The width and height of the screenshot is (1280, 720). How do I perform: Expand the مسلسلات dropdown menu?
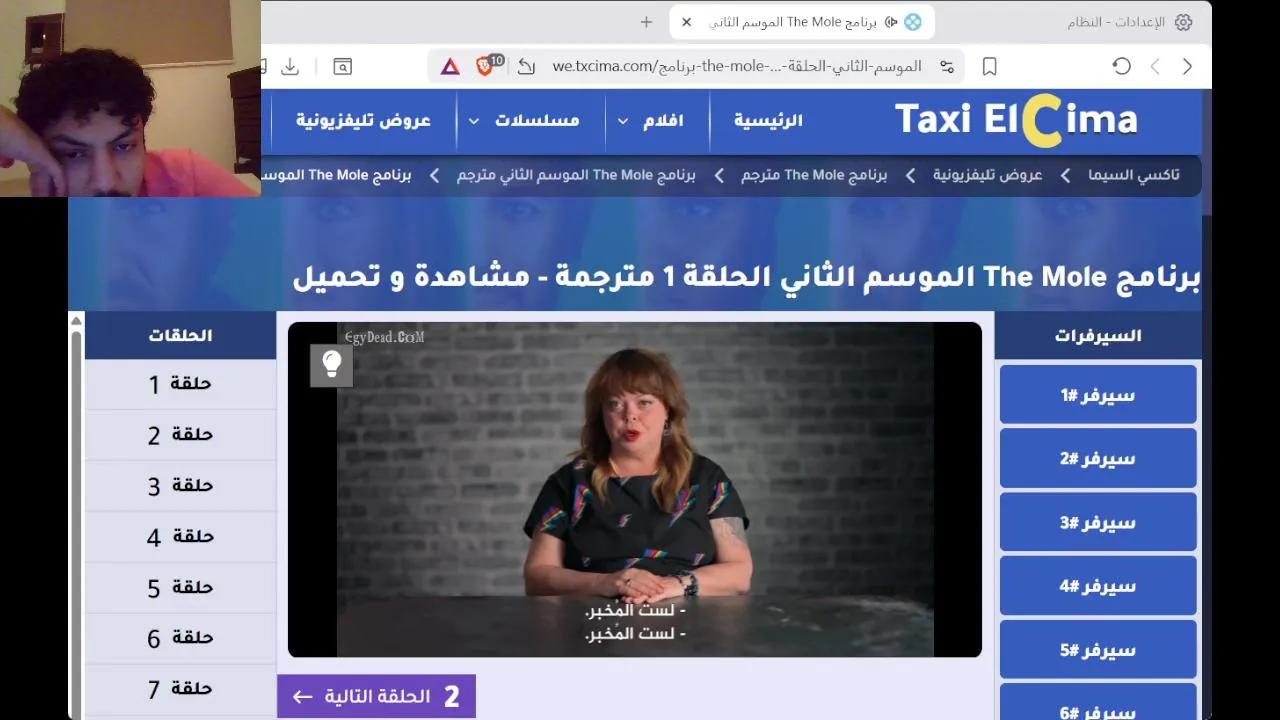[x=524, y=120]
